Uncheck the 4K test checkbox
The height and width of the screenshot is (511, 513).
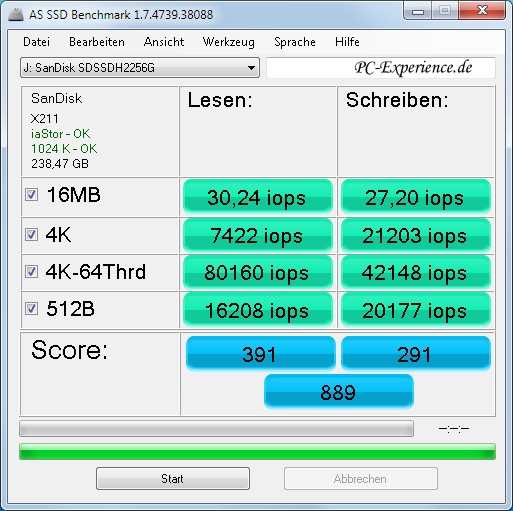31,235
